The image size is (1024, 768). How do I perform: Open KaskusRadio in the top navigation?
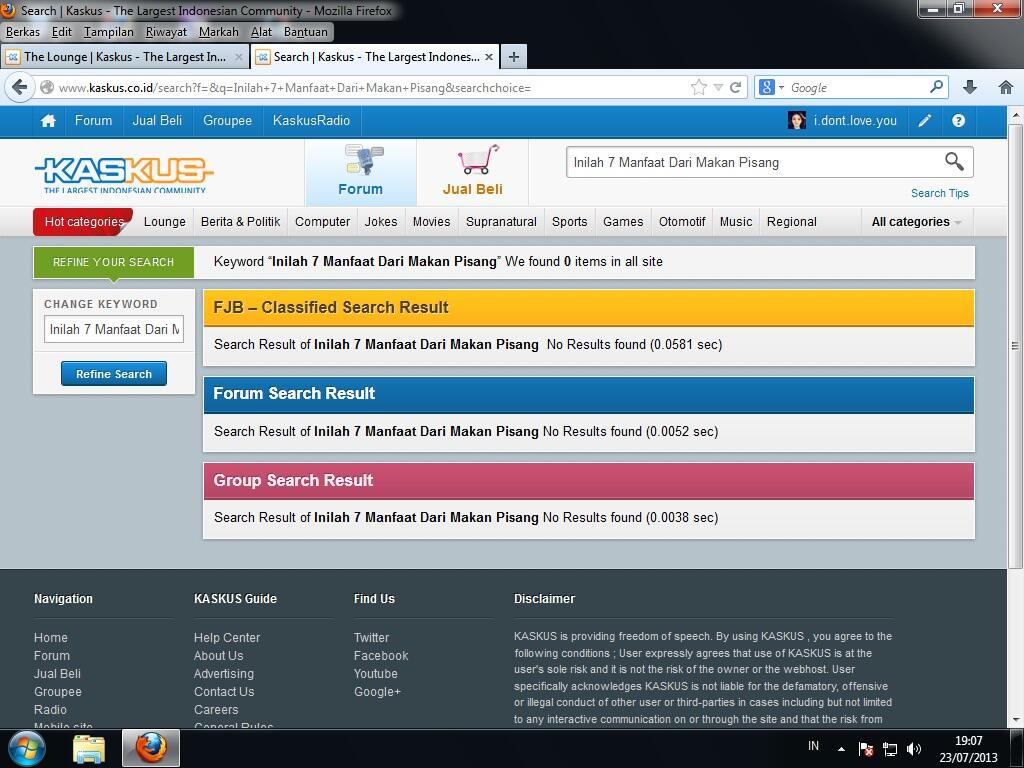click(312, 121)
